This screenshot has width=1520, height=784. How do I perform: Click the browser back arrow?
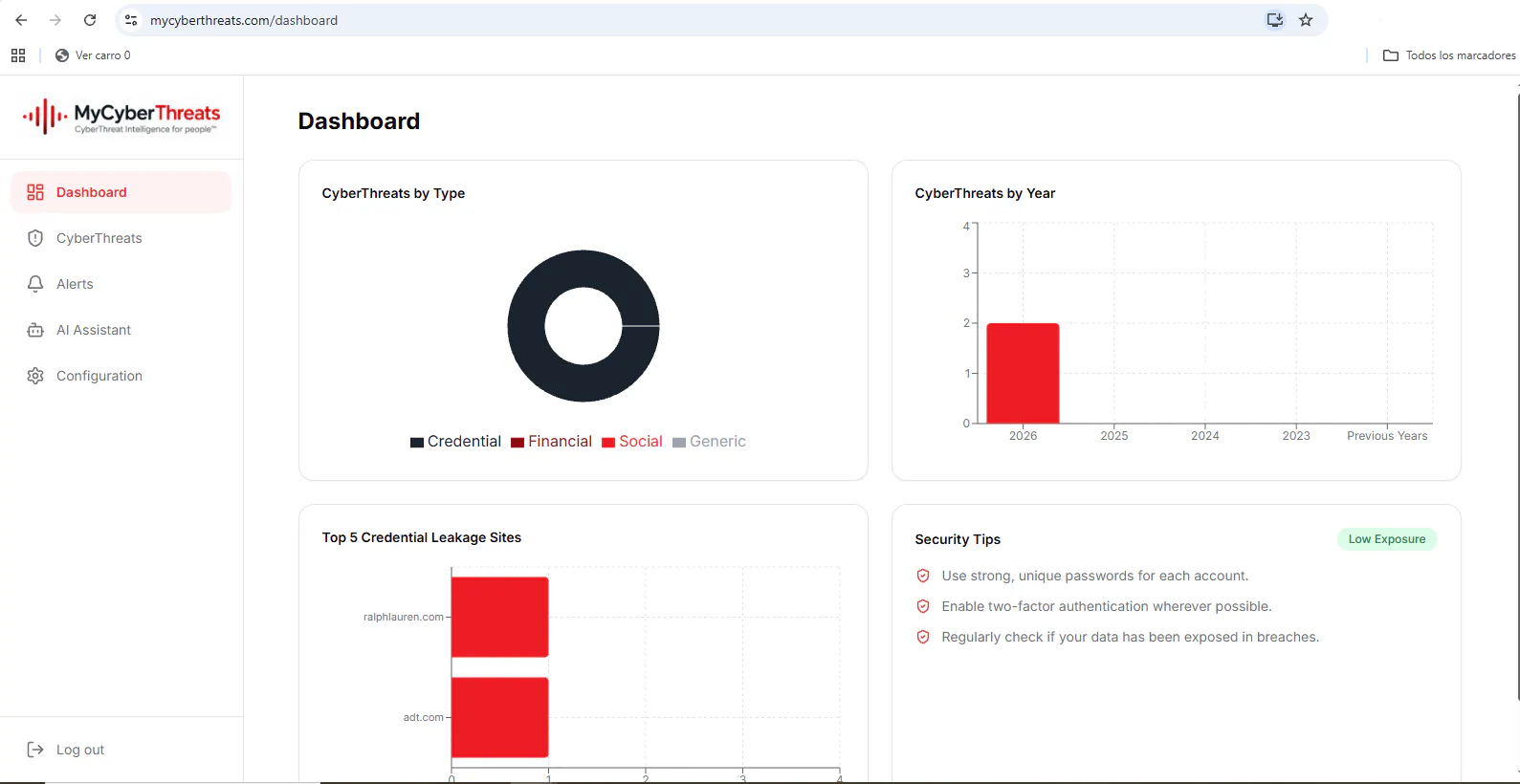[21, 20]
